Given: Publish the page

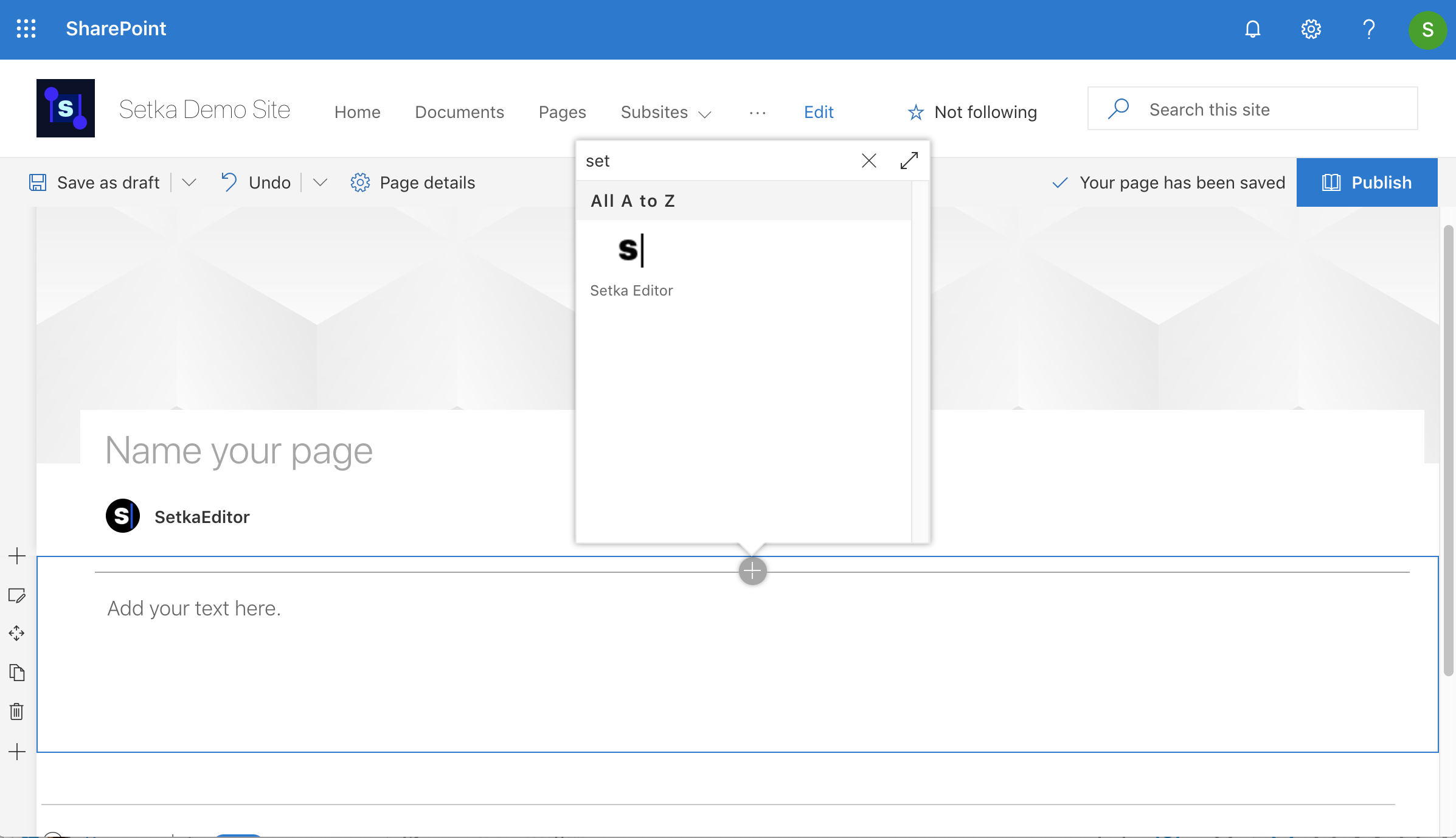Looking at the screenshot, I should (x=1367, y=182).
